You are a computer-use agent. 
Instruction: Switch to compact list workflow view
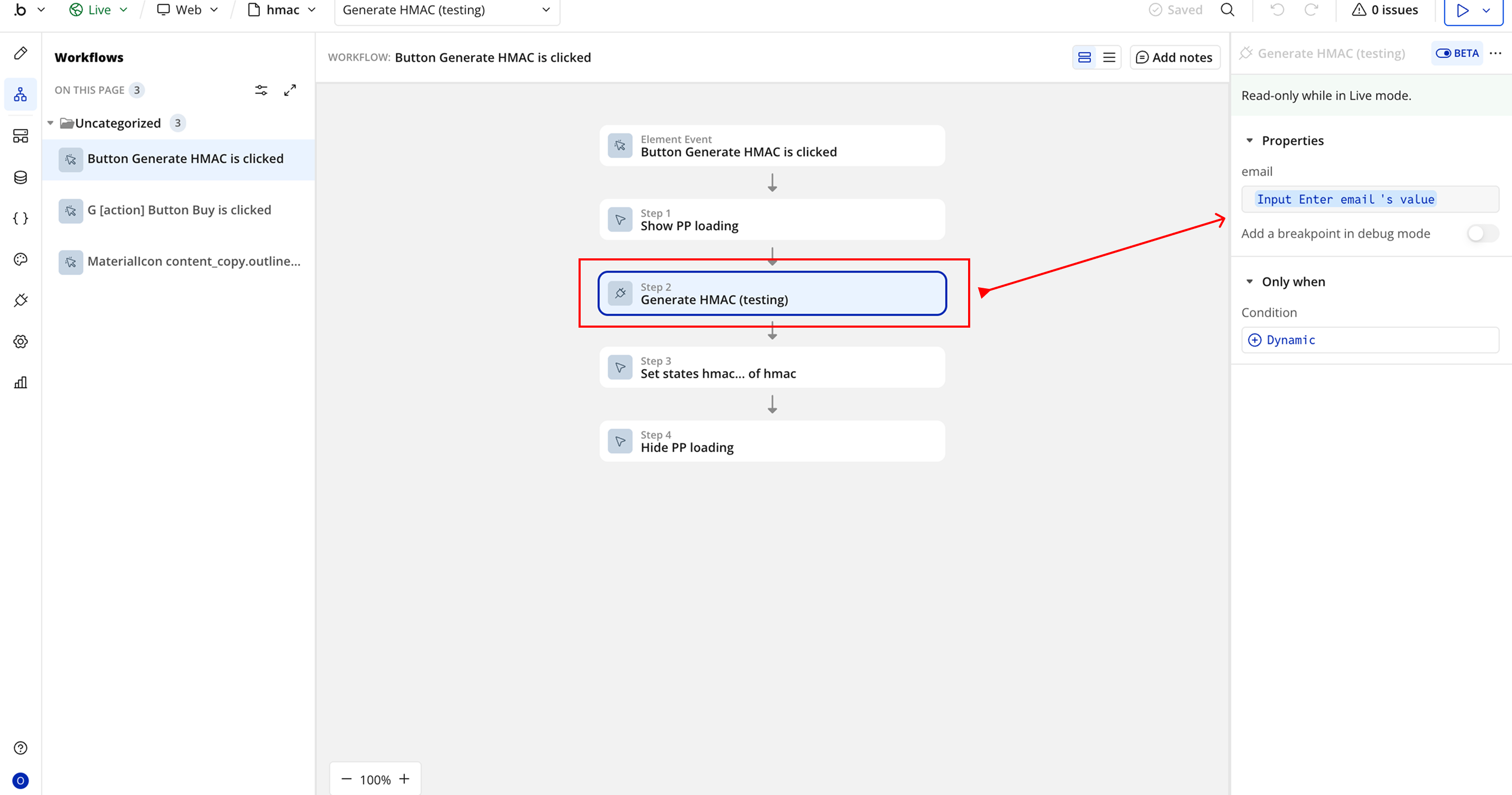(1109, 58)
